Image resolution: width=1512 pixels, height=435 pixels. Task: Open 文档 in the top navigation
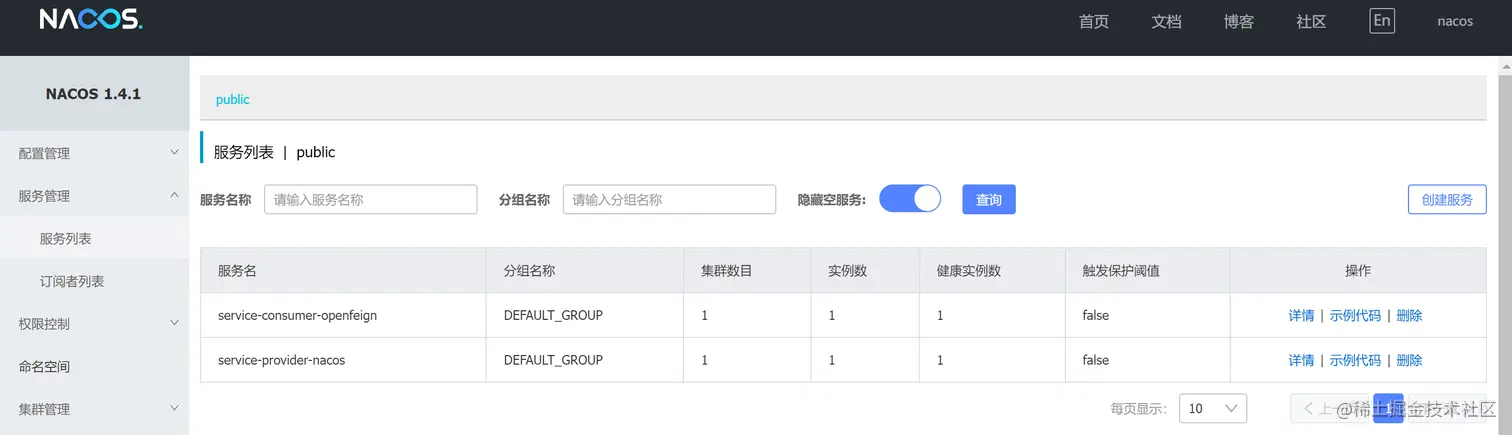pyautogui.click(x=1166, y=22)
